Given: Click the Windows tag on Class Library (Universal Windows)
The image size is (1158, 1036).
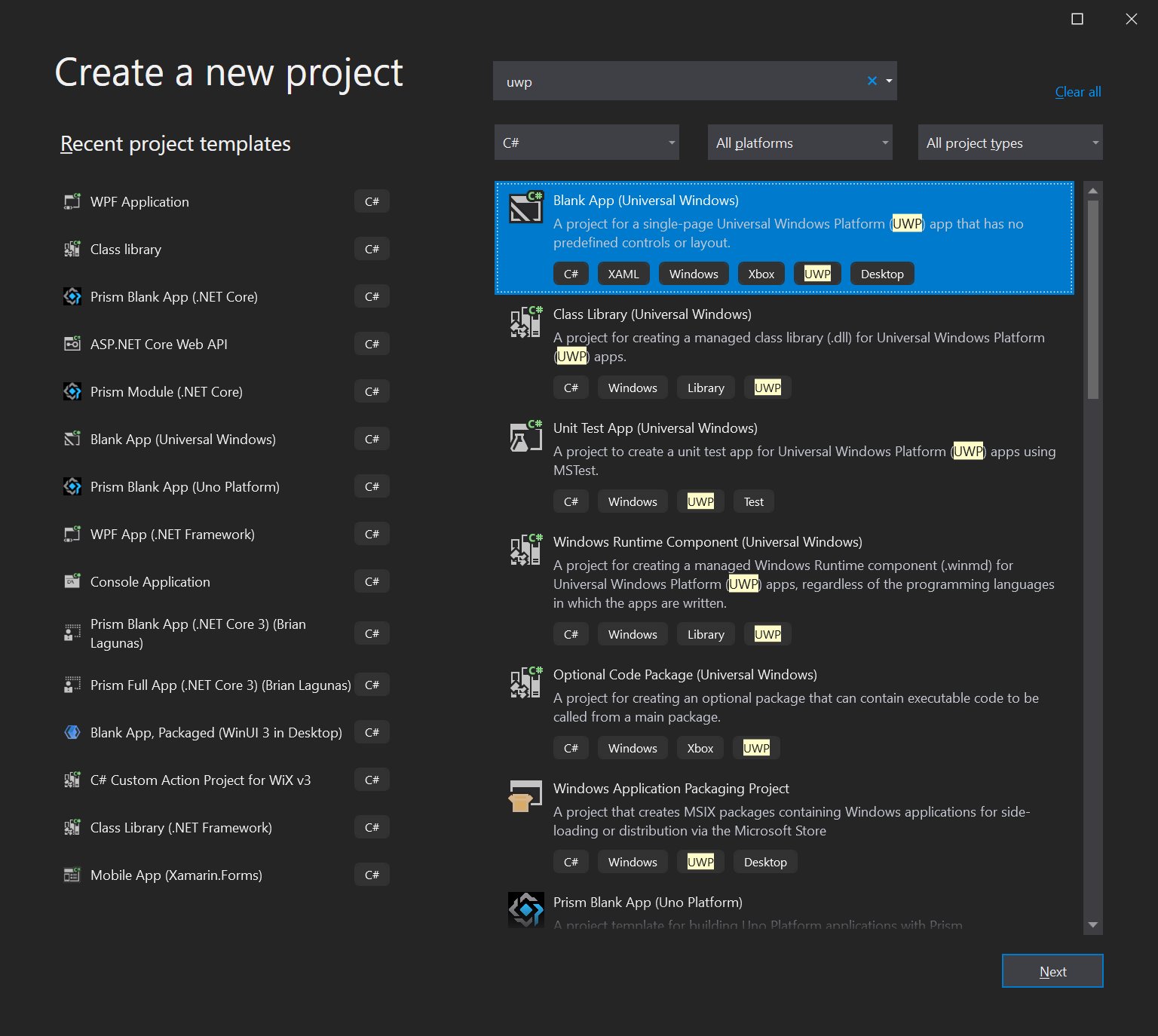Looking at the screenshot, I should point(633,388).
